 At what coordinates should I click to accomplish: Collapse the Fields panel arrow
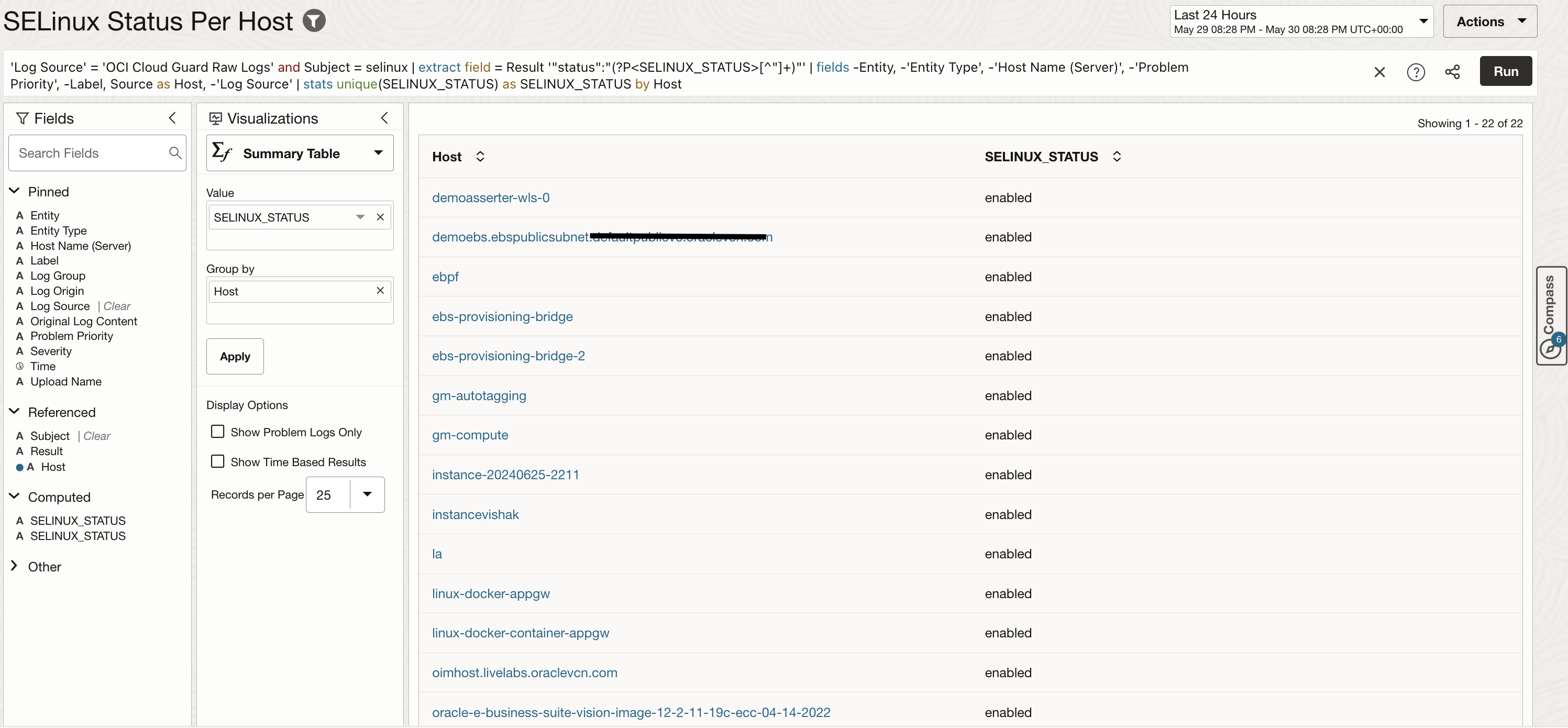tap(172, 118)
